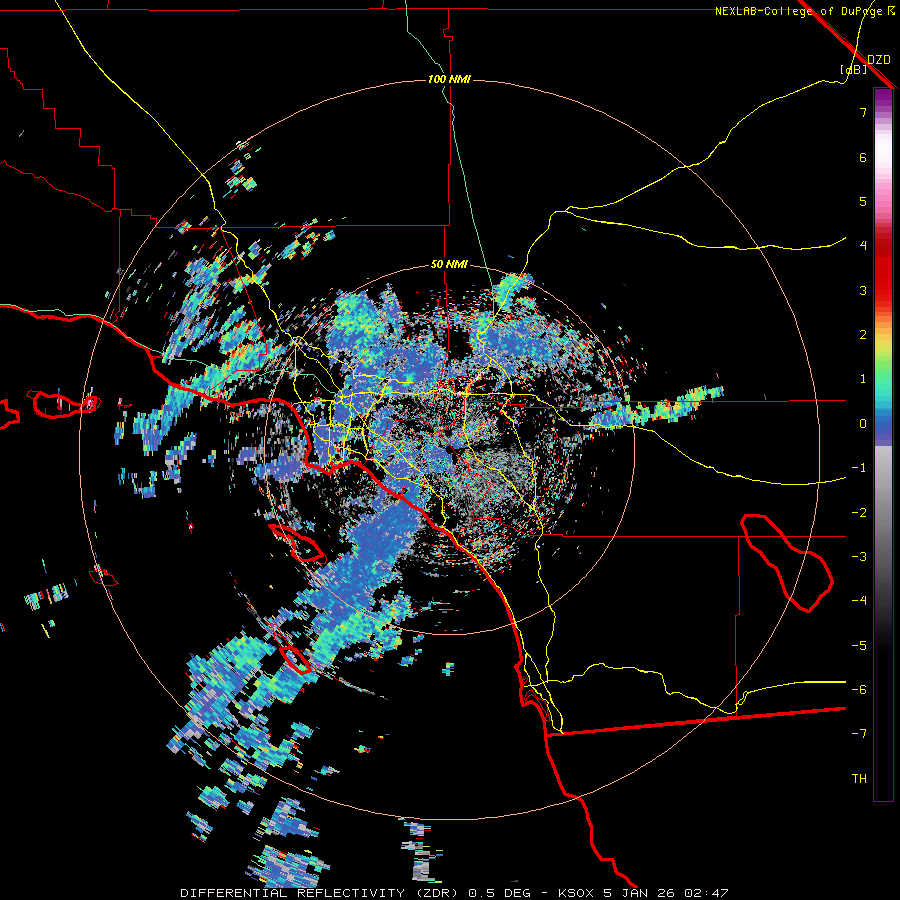This screenshot has width=900, height=900.
Task: Click the (ZDR) abbreviation in the caption
Action: [x=436, y=893]
